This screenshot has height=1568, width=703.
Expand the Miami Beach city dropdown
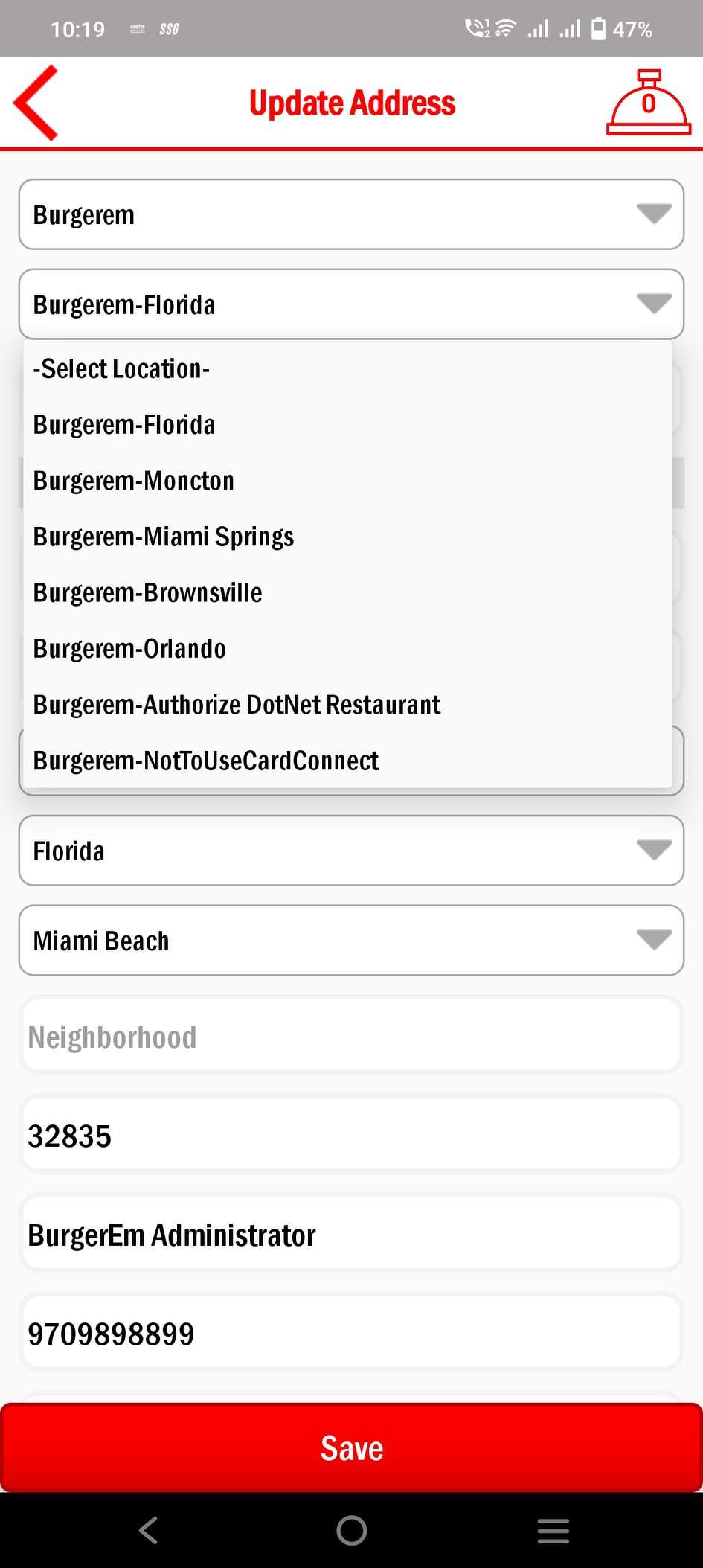[x=351, y=941]
